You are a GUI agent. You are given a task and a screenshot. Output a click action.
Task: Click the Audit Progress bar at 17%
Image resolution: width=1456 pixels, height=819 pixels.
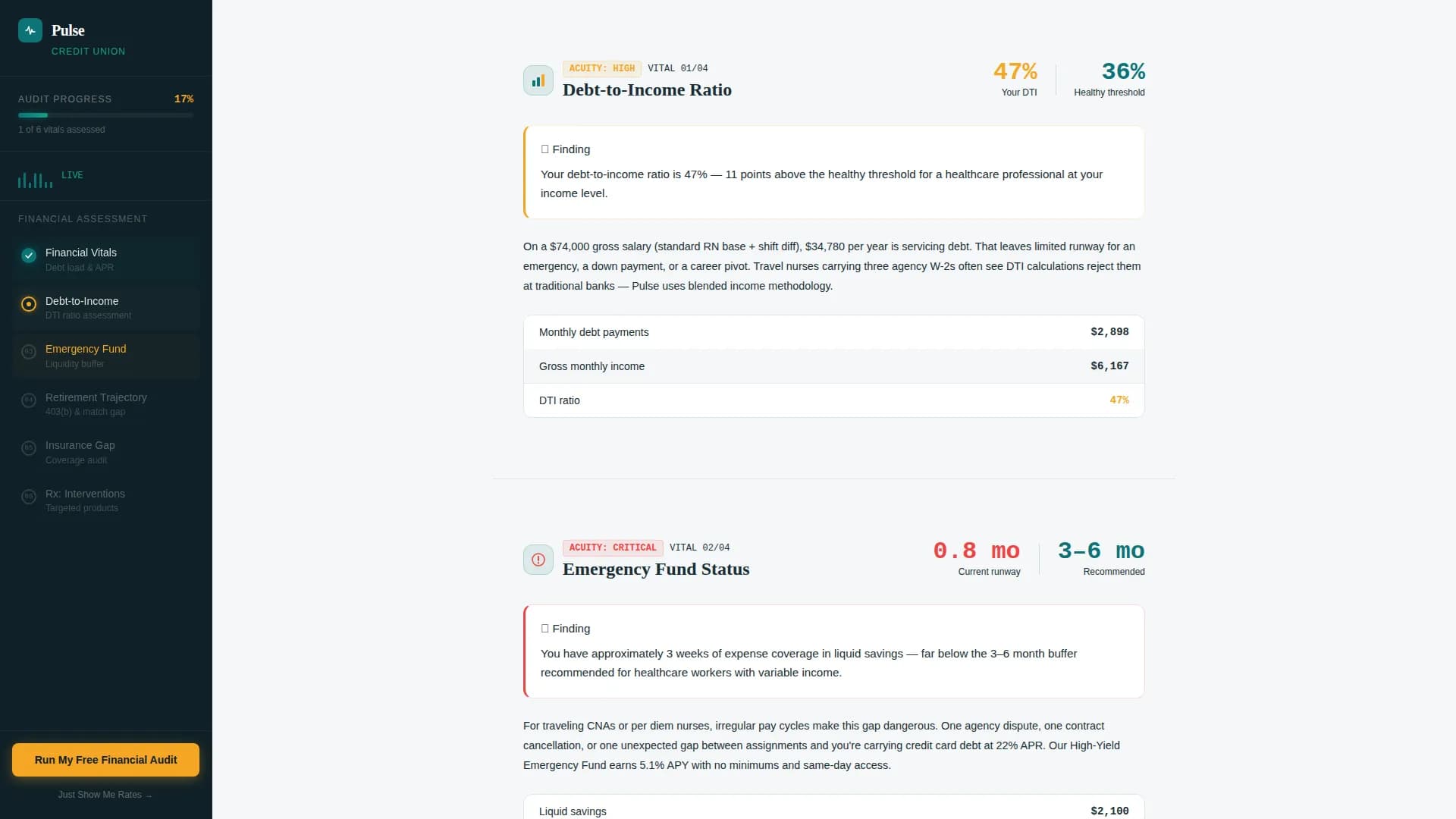pyautogui.click(x=105, y=115)
